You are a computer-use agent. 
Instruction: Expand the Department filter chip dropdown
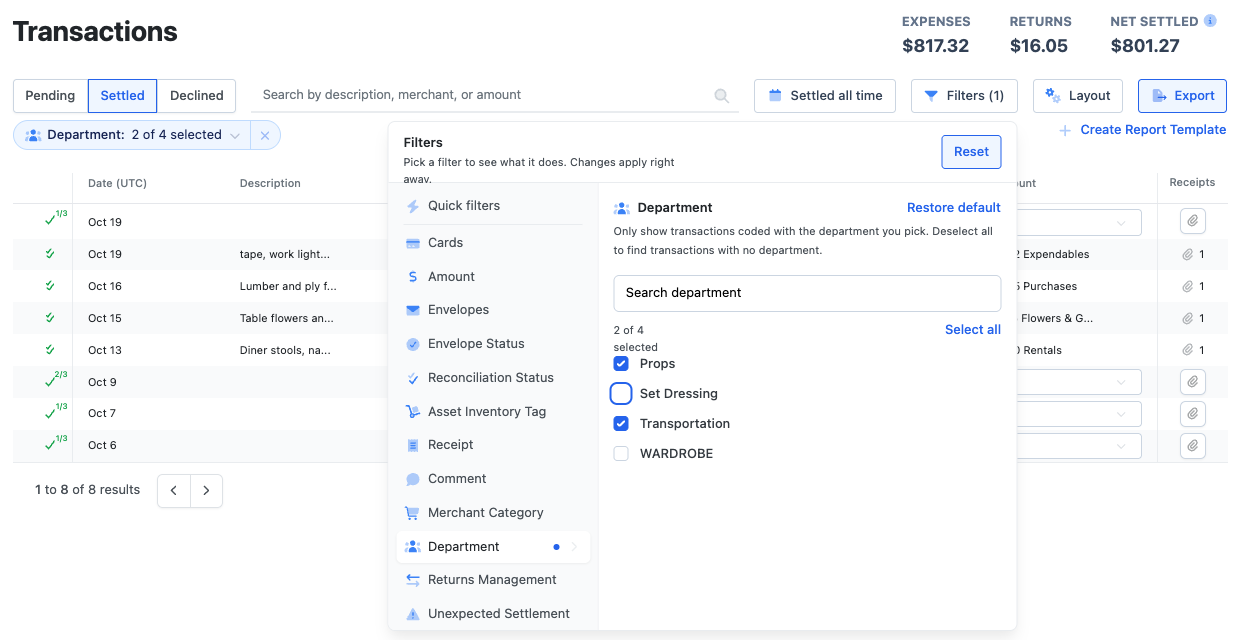click(234, 135)
